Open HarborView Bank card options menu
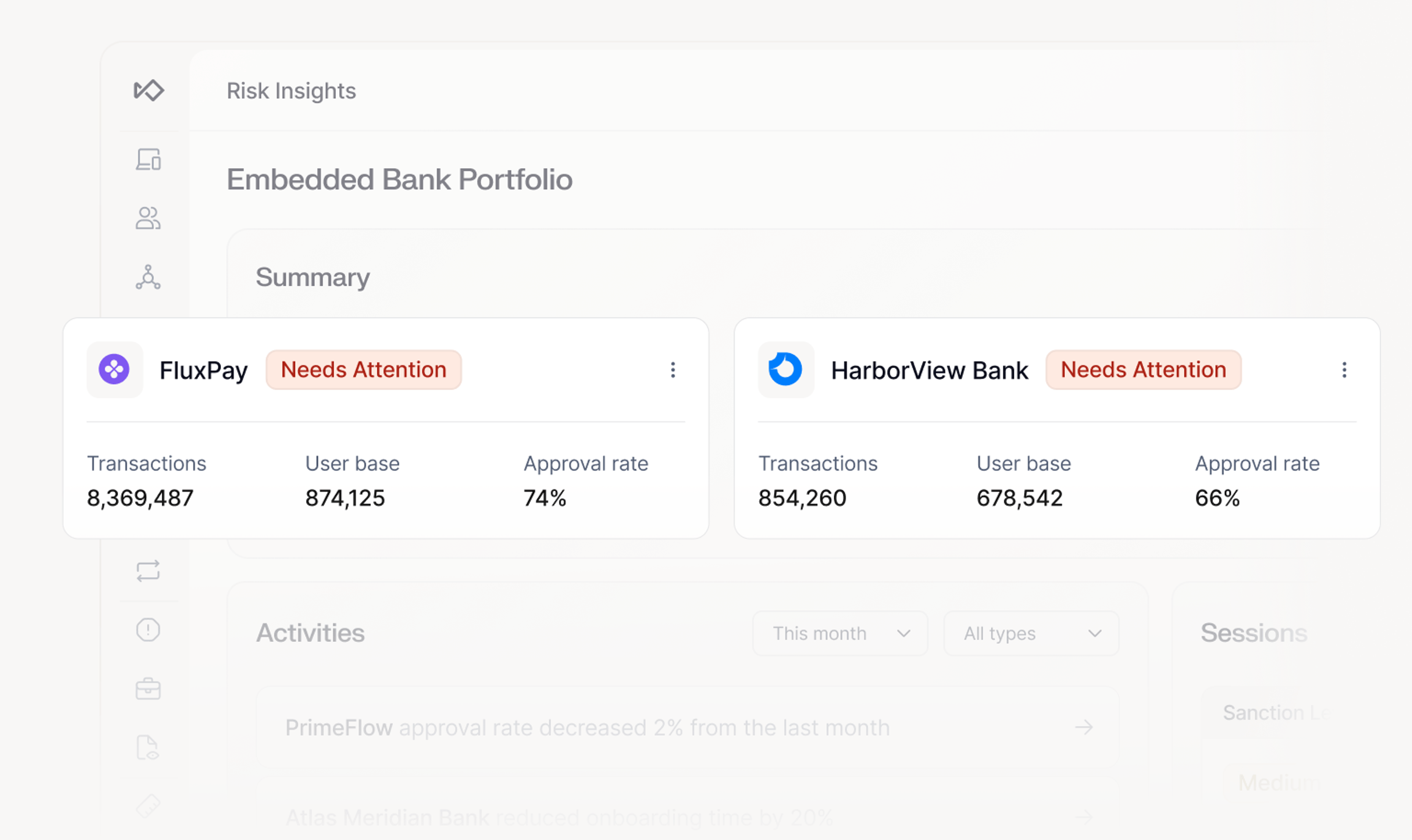This screenshot has width=1412, height=840. point(1344,370)
